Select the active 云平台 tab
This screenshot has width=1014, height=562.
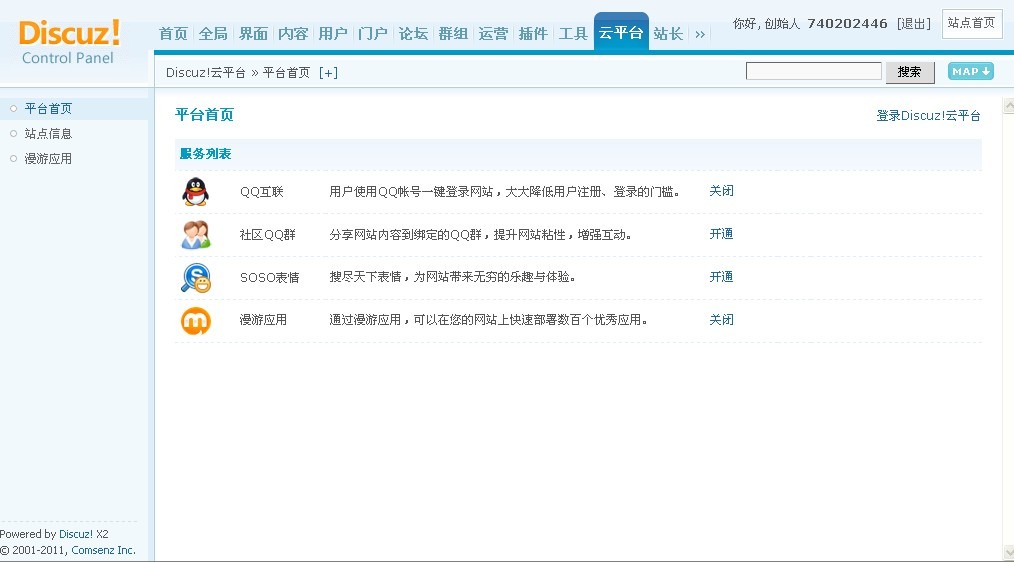(621, 32)
